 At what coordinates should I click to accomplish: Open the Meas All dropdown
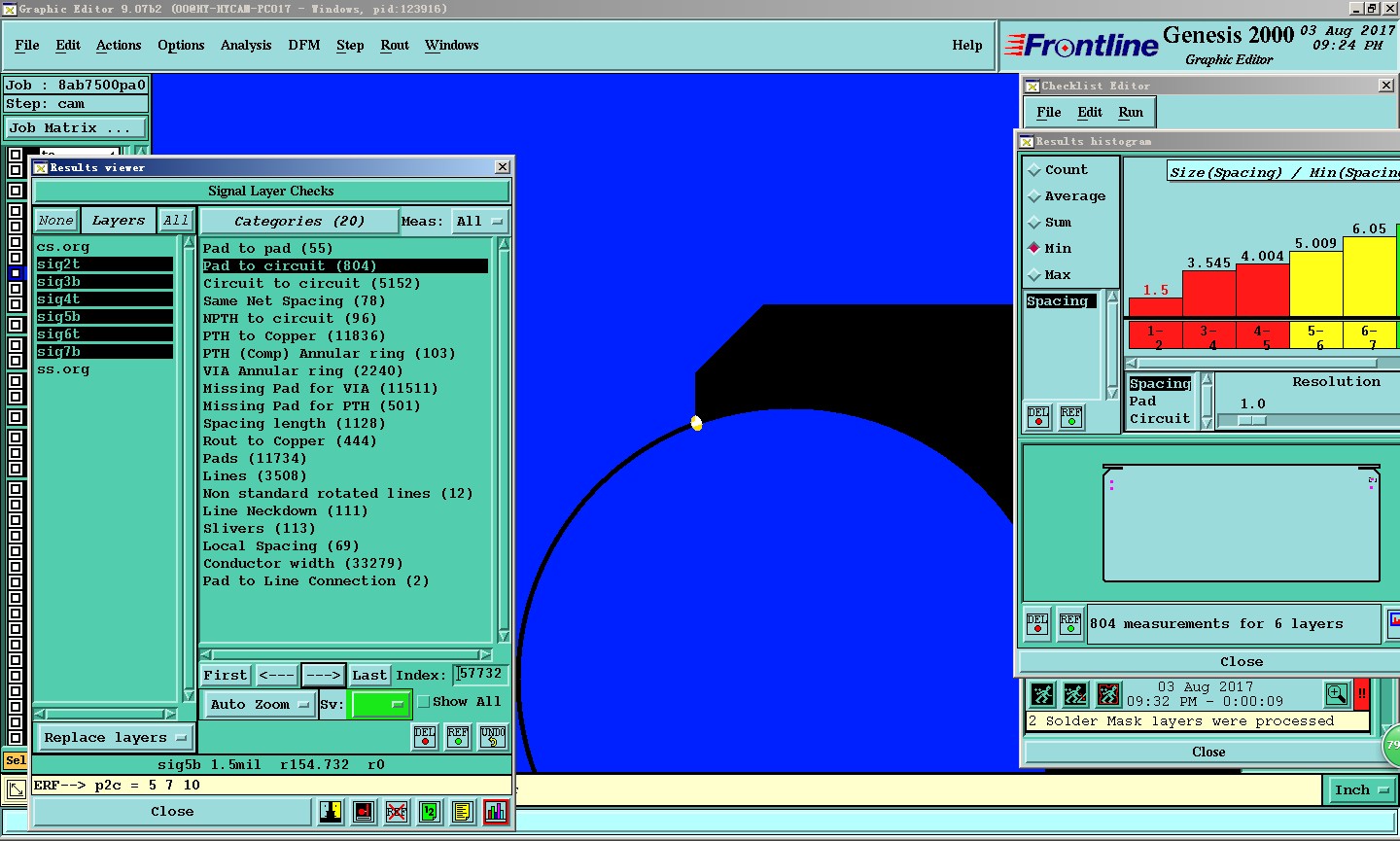pos(479,222)
